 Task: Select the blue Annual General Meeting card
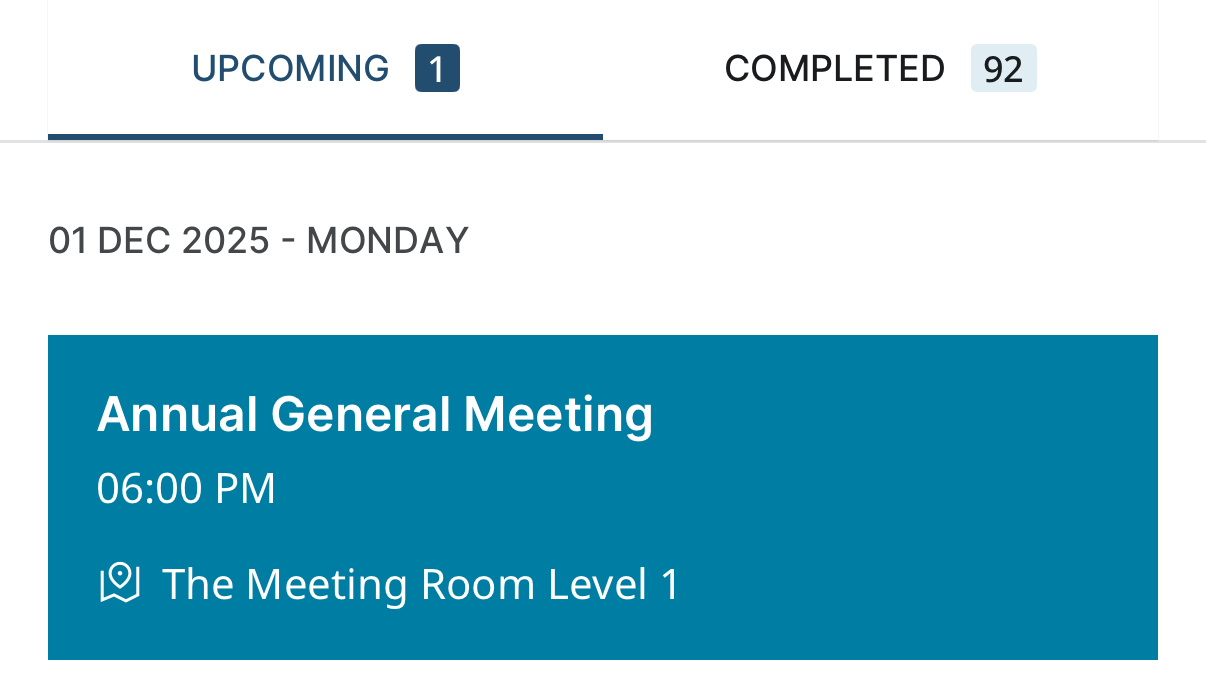[603, 497]
